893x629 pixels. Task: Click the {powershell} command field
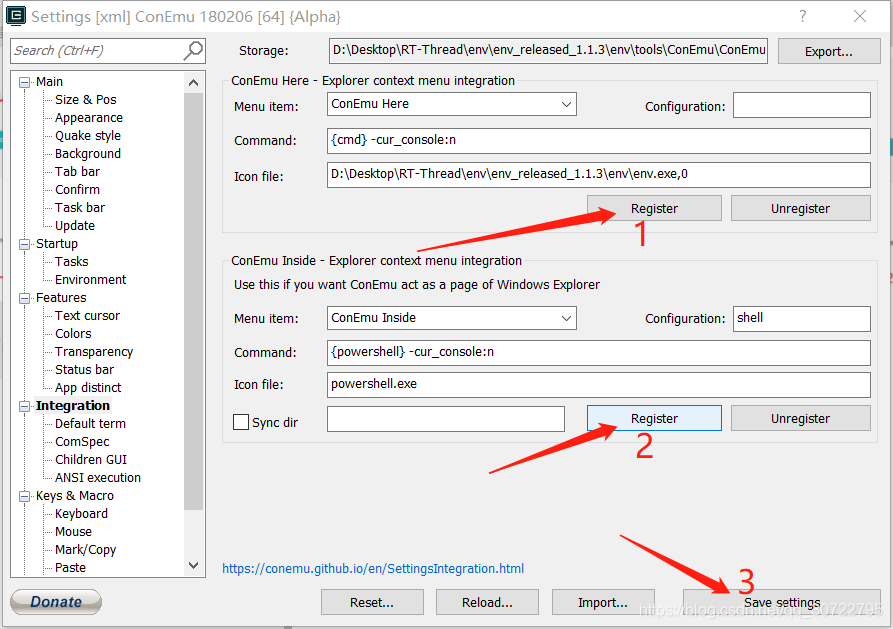(599, 353)
